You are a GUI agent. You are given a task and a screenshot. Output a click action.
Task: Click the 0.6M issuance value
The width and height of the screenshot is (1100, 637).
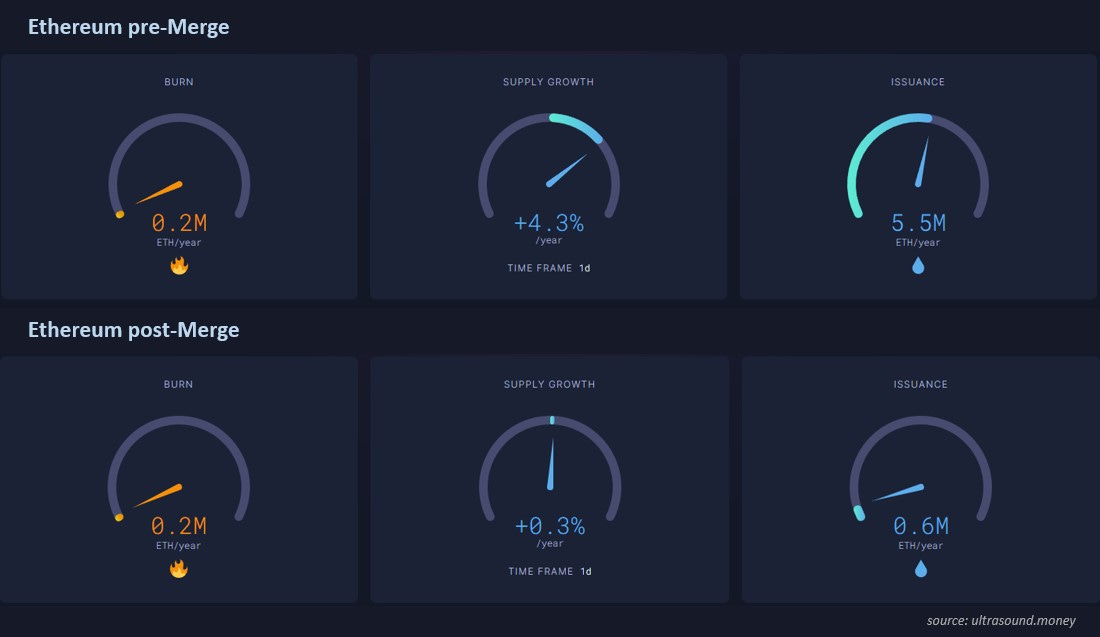tap(920, 526)
